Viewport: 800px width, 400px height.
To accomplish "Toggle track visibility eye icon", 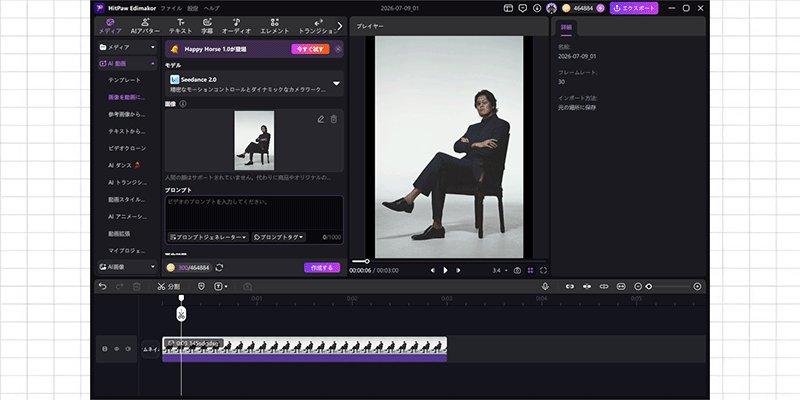I will pos(116,349).
